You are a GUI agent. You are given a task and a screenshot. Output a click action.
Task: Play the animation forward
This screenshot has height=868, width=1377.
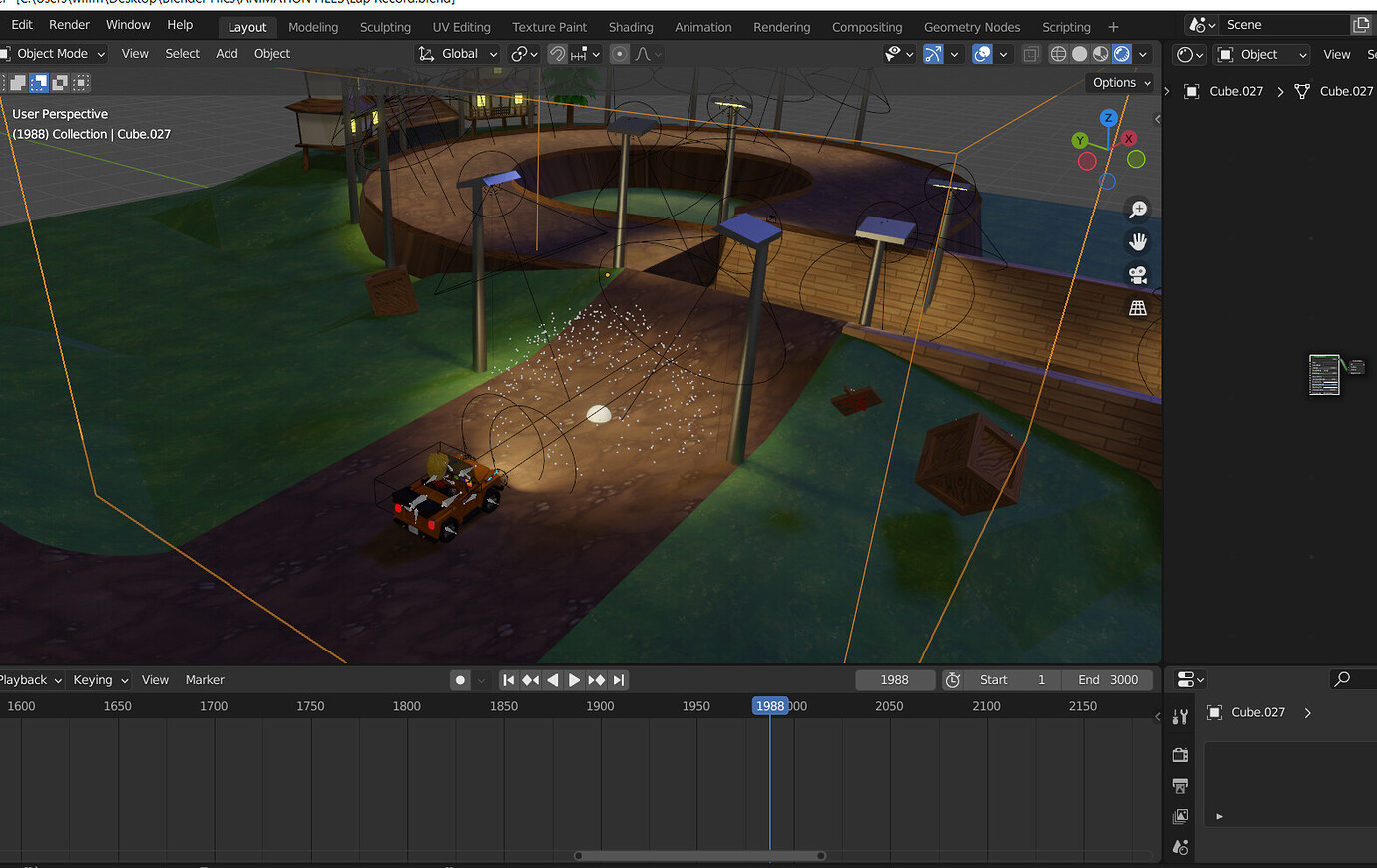[x=574, y=679]
